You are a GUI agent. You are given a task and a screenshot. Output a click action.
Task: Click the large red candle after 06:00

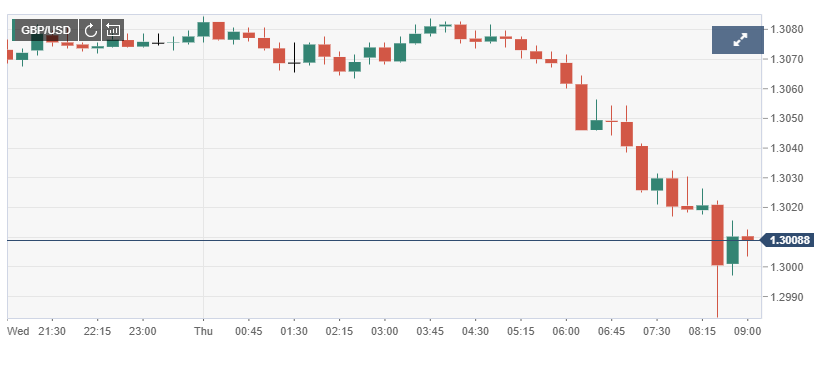(581, 107)
